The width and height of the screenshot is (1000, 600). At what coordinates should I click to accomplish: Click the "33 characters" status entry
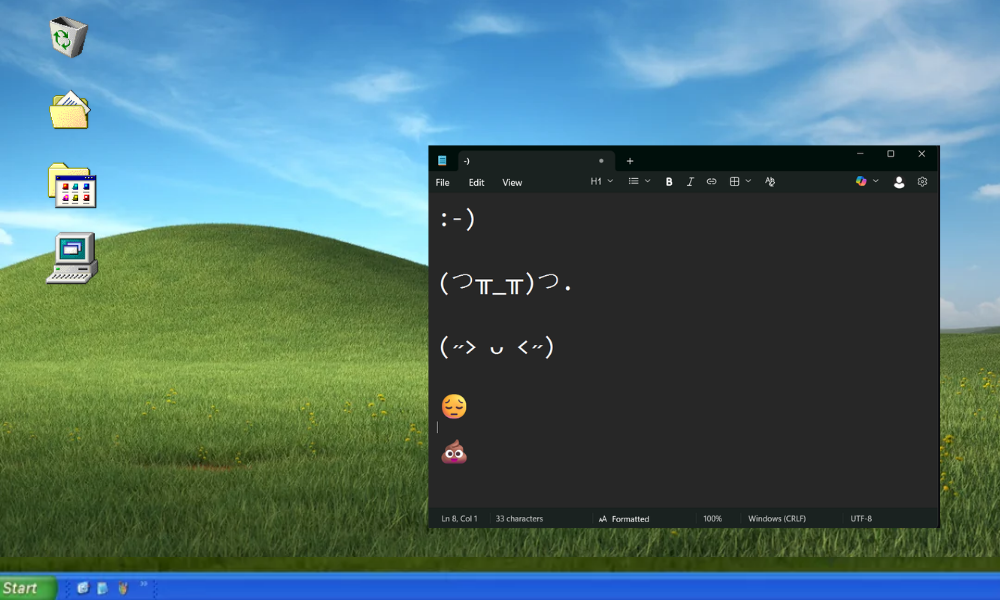click(519, 519)
